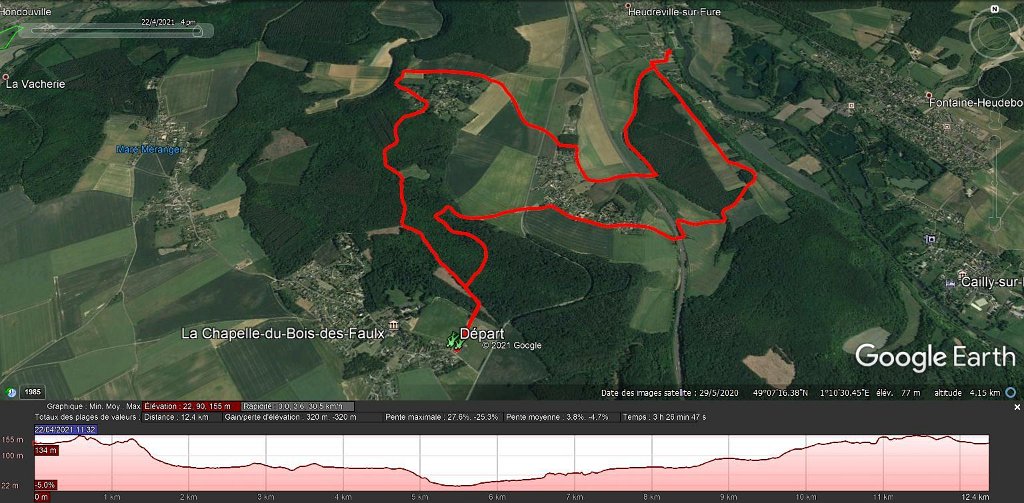The height and width of the screenshot is (503, 1024).
Task: Click the look-around compass ring control
Action: coord(993,33)
